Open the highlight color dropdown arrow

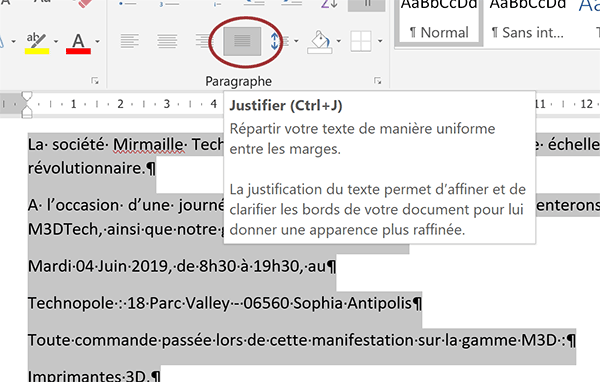point(56,41)
